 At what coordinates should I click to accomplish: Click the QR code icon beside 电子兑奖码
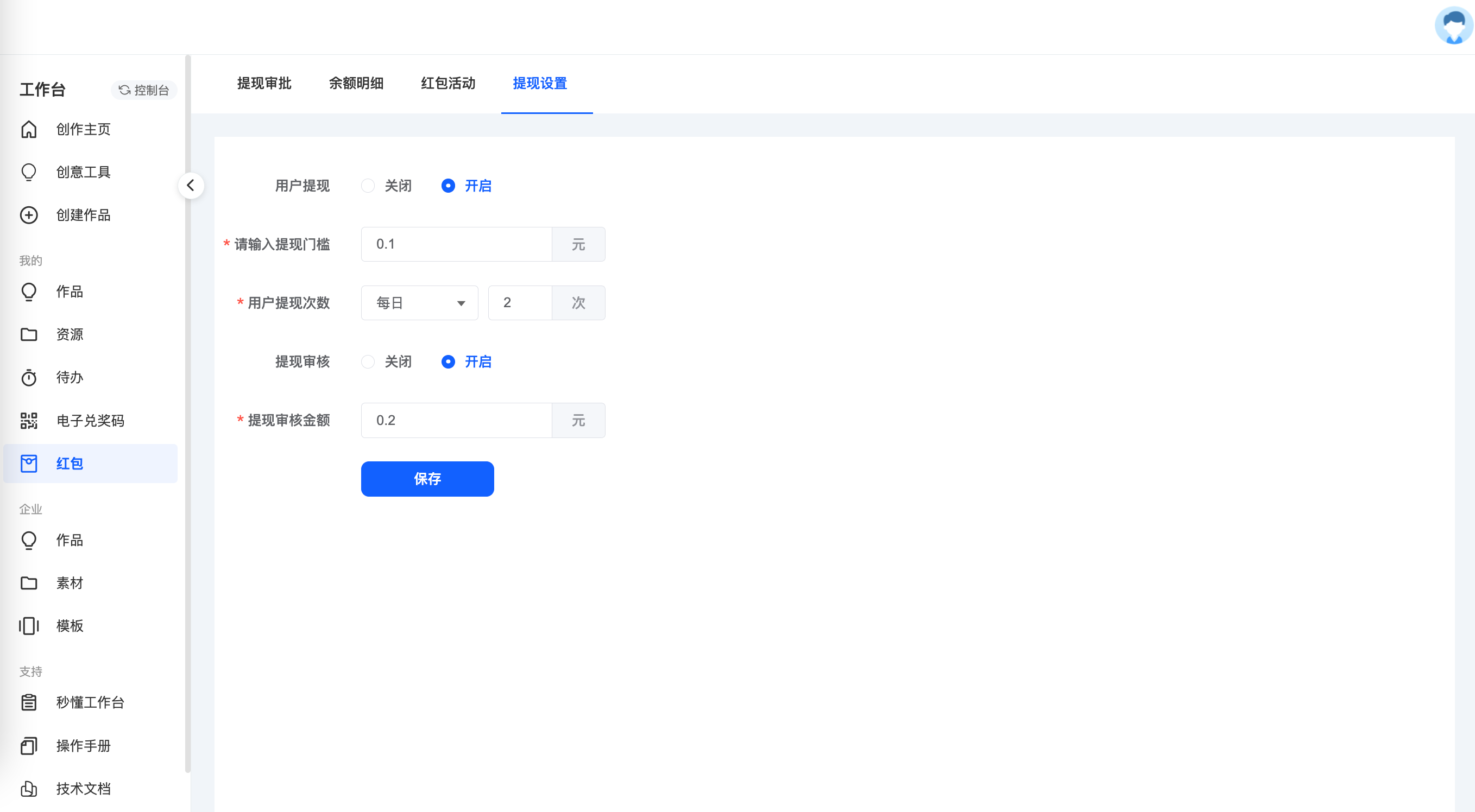[x=29, y=421]
